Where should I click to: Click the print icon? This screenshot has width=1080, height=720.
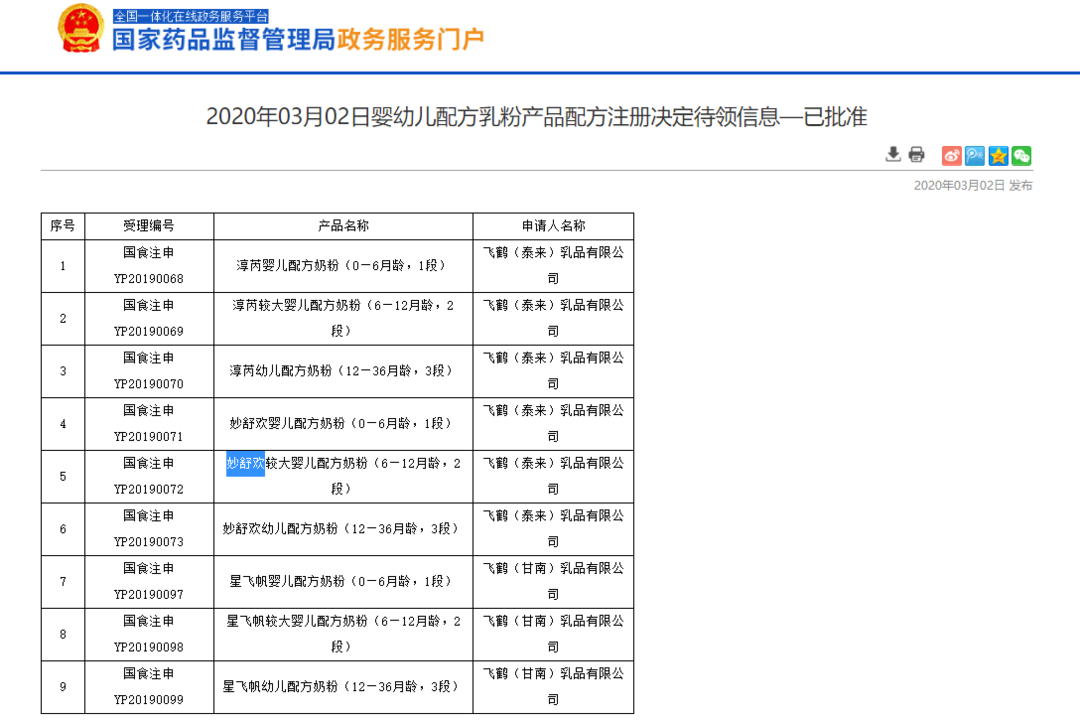click(x=916, y=154)
